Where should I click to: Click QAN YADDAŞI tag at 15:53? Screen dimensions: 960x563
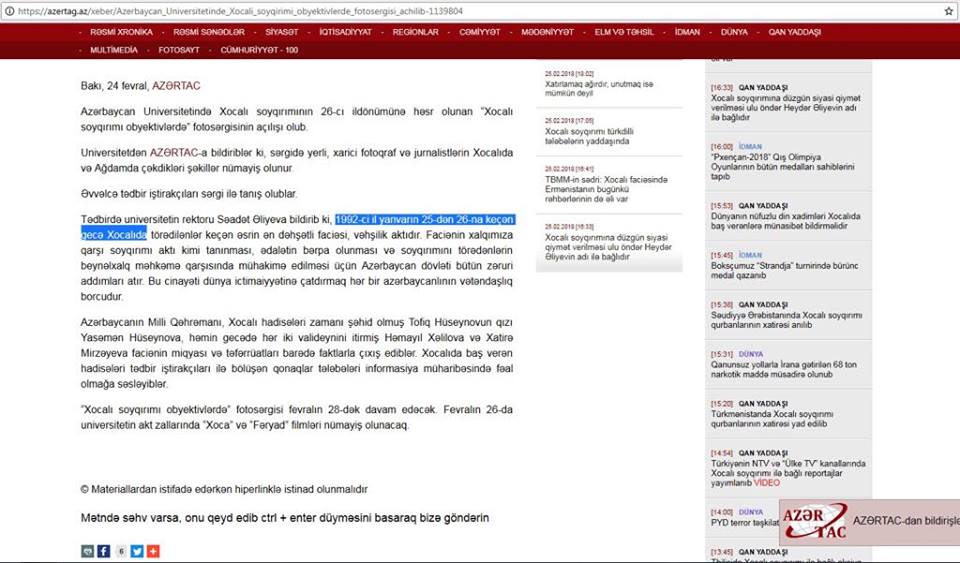[763, 206]
